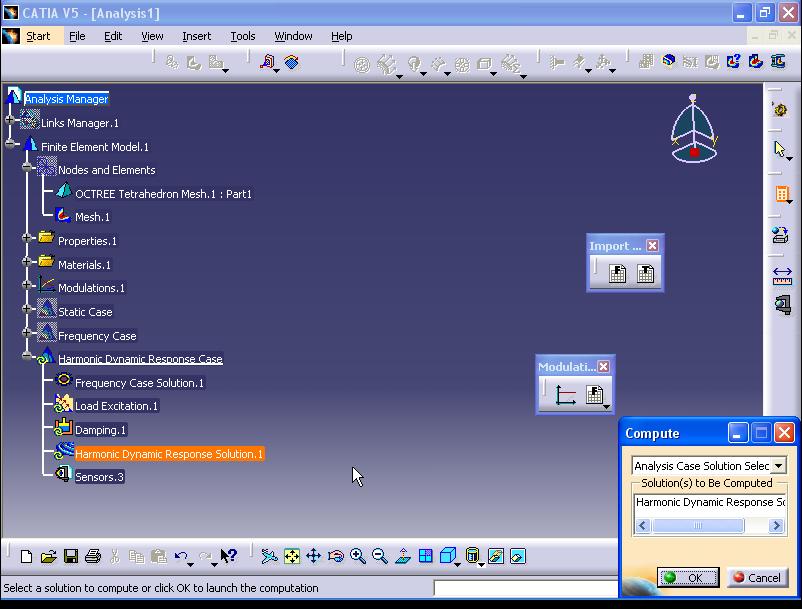Confirm computation with OK button
This screenshot has width=802, height=609.
[x=688, y=578]
